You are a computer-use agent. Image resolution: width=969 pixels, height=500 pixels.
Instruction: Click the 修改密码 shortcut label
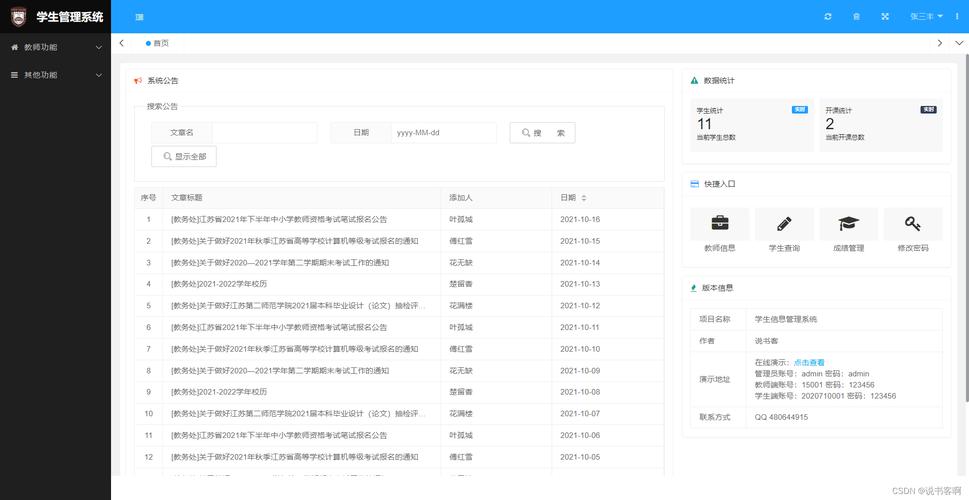(913, 248)
